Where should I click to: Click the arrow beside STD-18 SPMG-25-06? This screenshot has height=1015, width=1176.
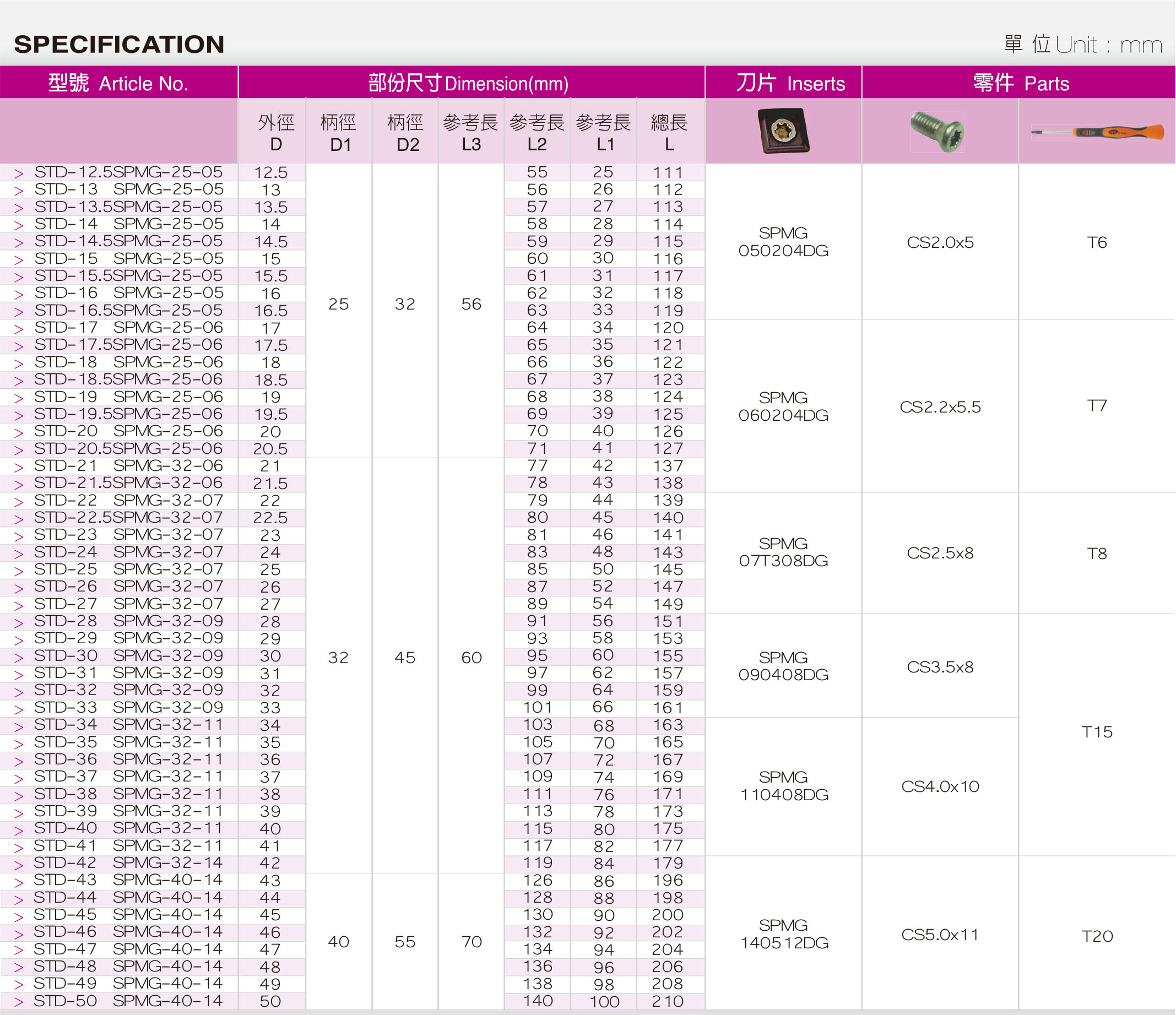click(19, 363)
